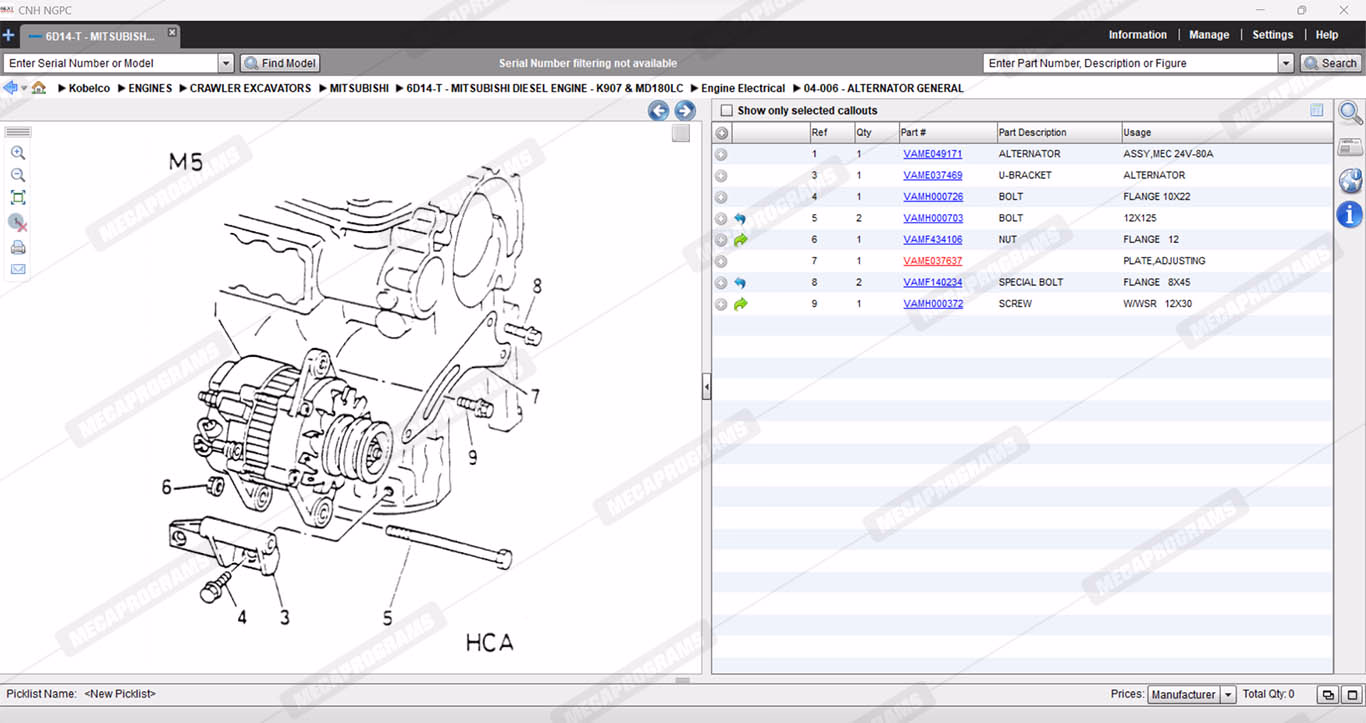This screenshot has width=1366, height=723.
Task: Click the home icon in breadcrumb bar
Action: 39,88
